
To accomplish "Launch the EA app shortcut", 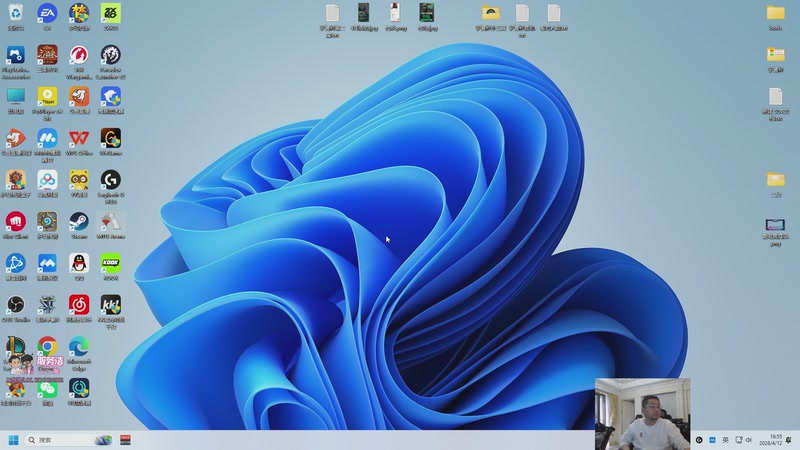I will 47,13.
